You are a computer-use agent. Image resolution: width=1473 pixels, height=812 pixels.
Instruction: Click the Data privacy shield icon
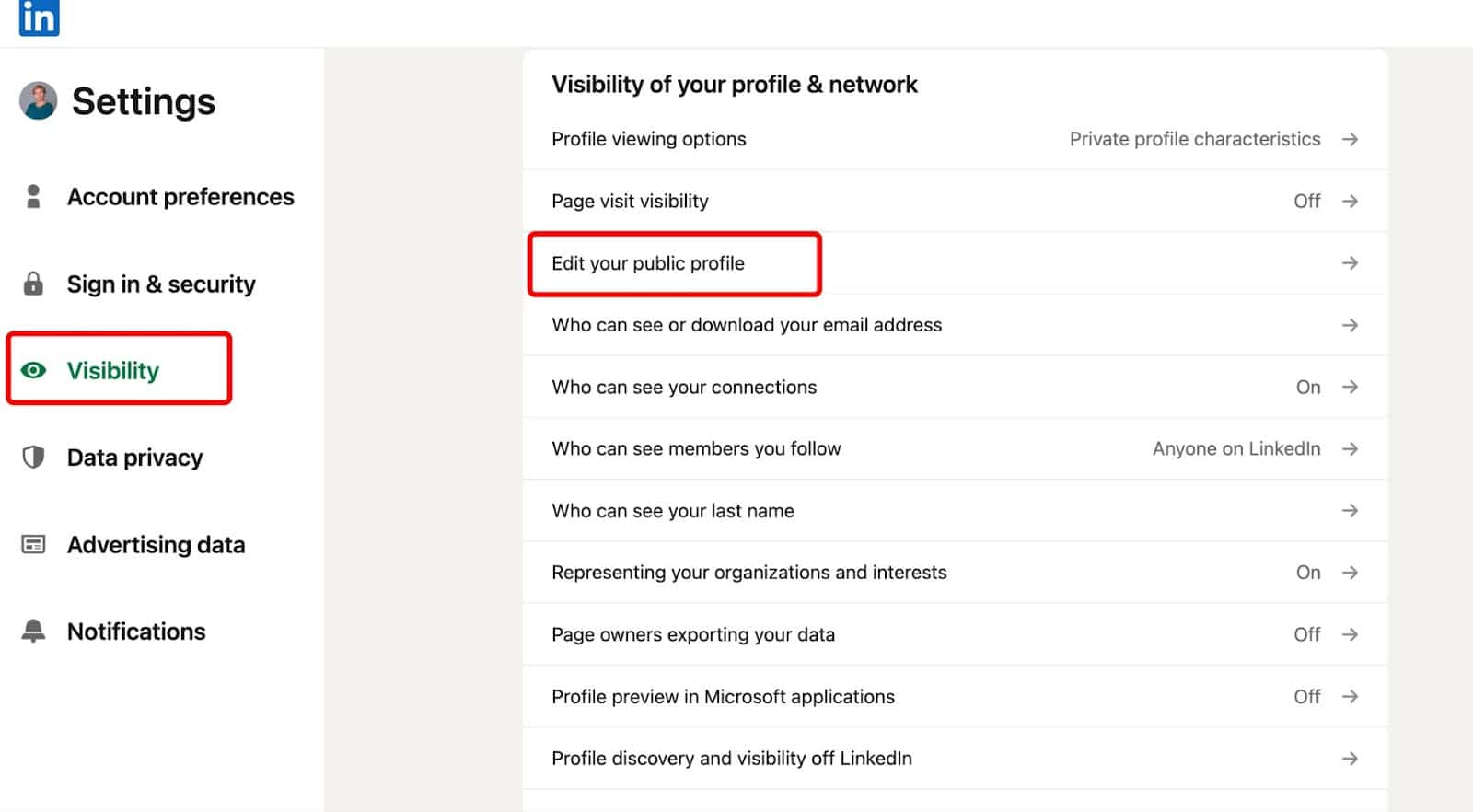pos(34,457)
